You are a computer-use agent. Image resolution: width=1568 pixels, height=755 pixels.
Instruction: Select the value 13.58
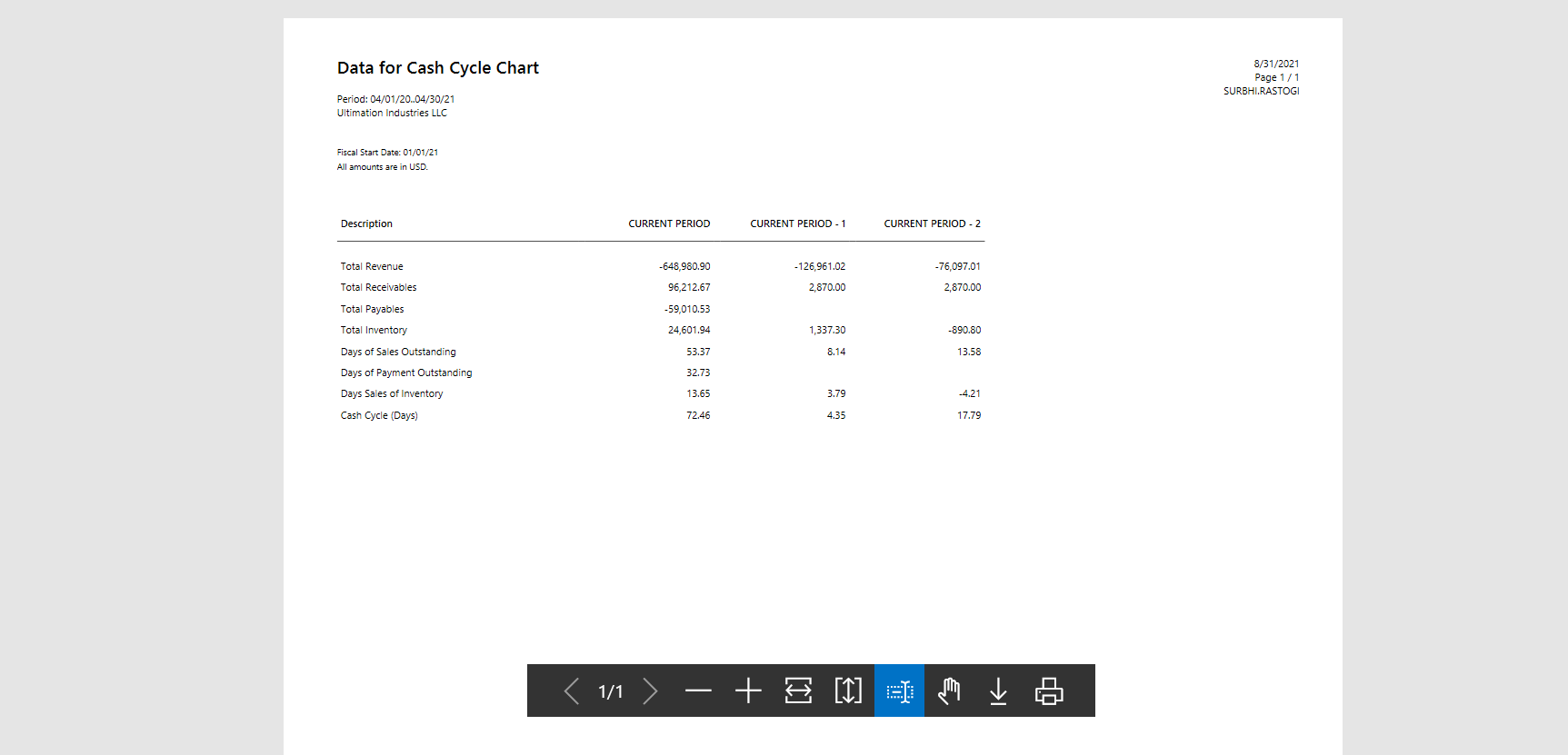(969, 352)
